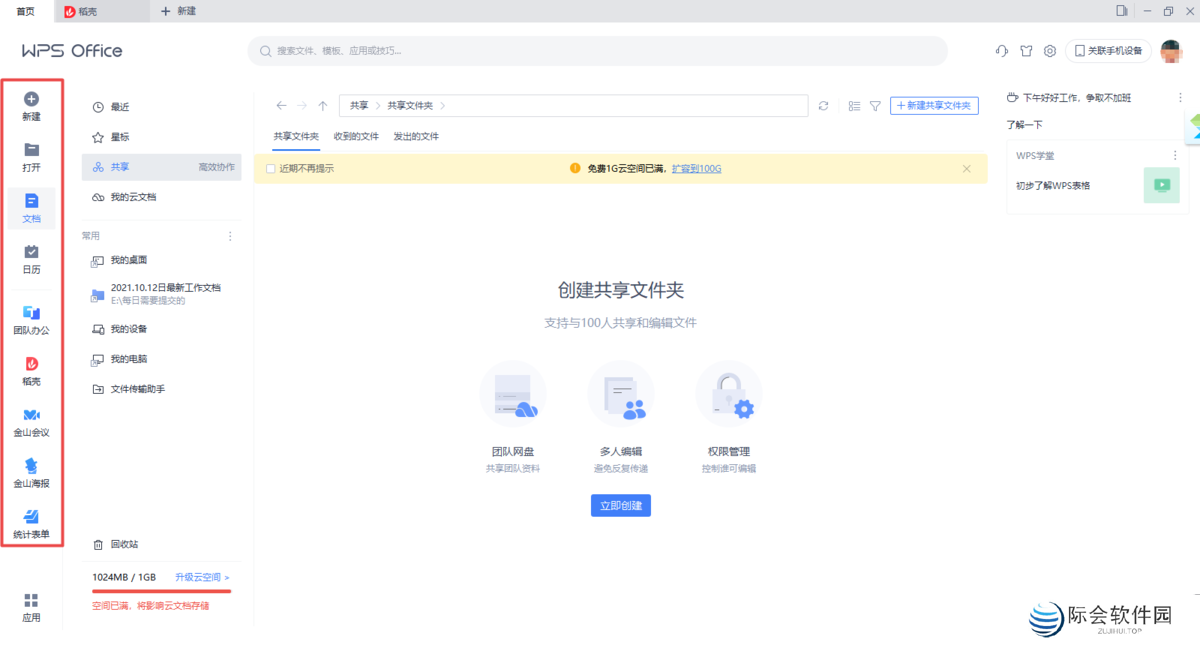Image resolution: width=1200 pixels, height=645 pixels.
Task: Open the filter funnel icon
Action: pos(875,106)
